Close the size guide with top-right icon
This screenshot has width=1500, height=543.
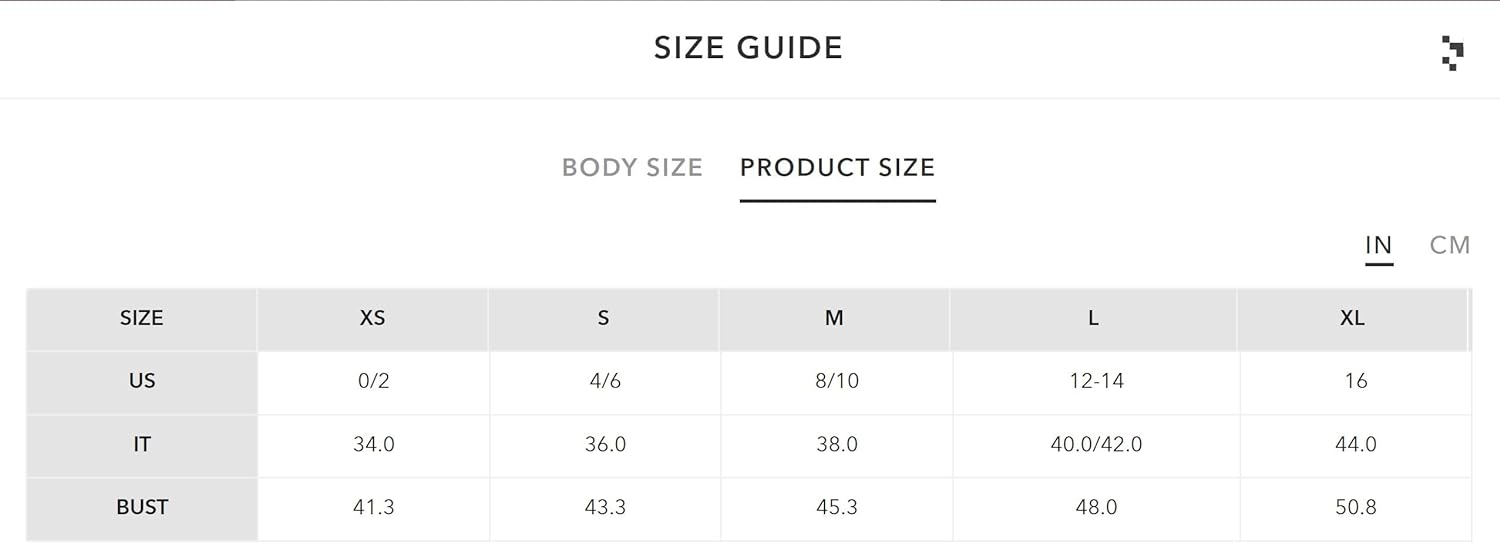click(1453, 53)
